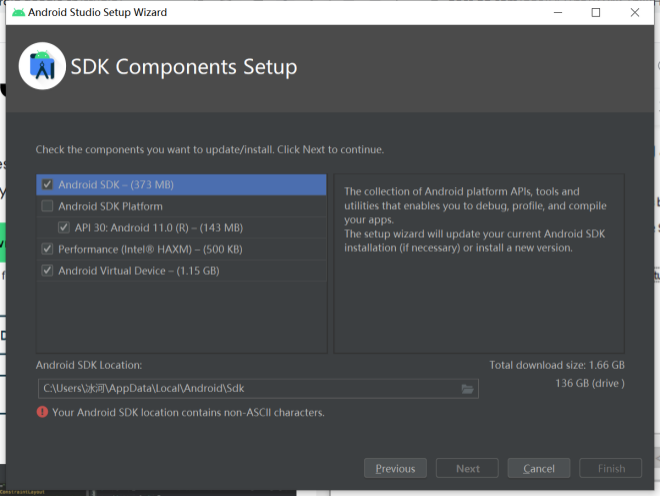Click the Next button
660x496 pixels.
coord(467,468)
